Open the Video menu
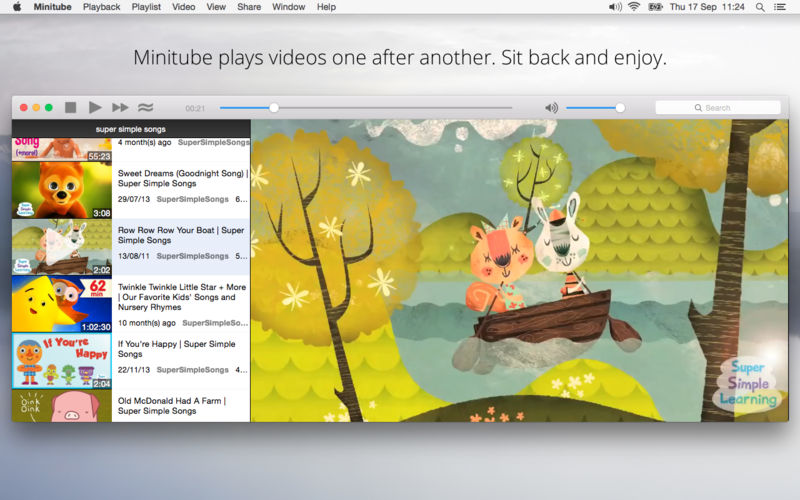This screenshot has width=800, height=500. click(183, 7)
